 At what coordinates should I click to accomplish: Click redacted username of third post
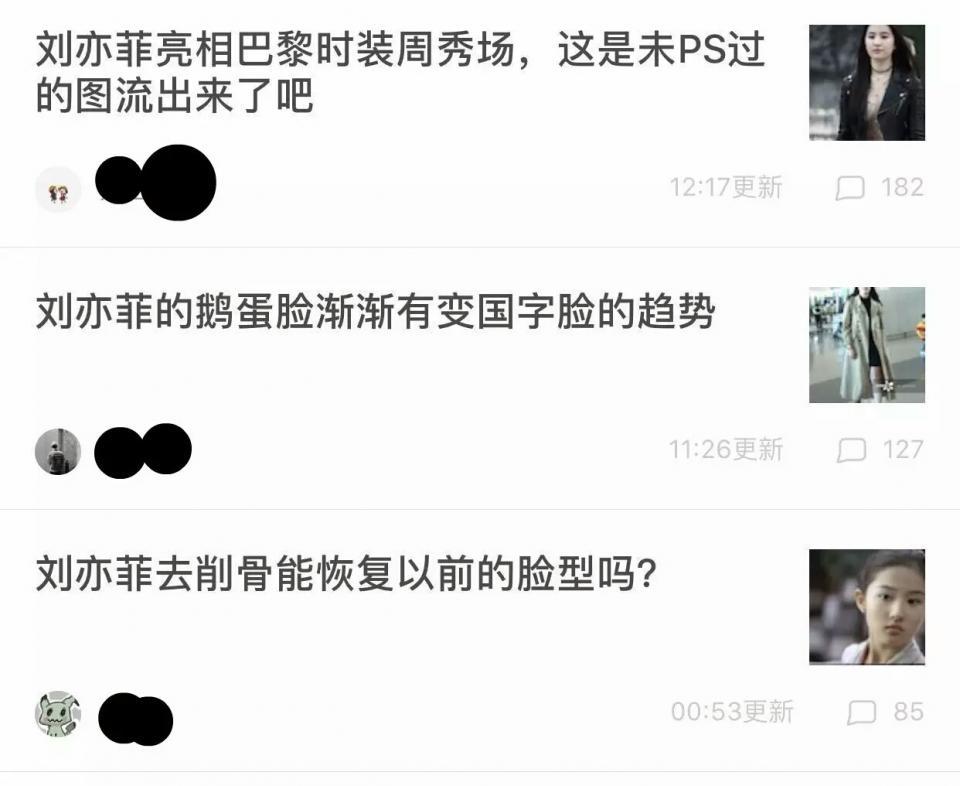tap(136, 719)
